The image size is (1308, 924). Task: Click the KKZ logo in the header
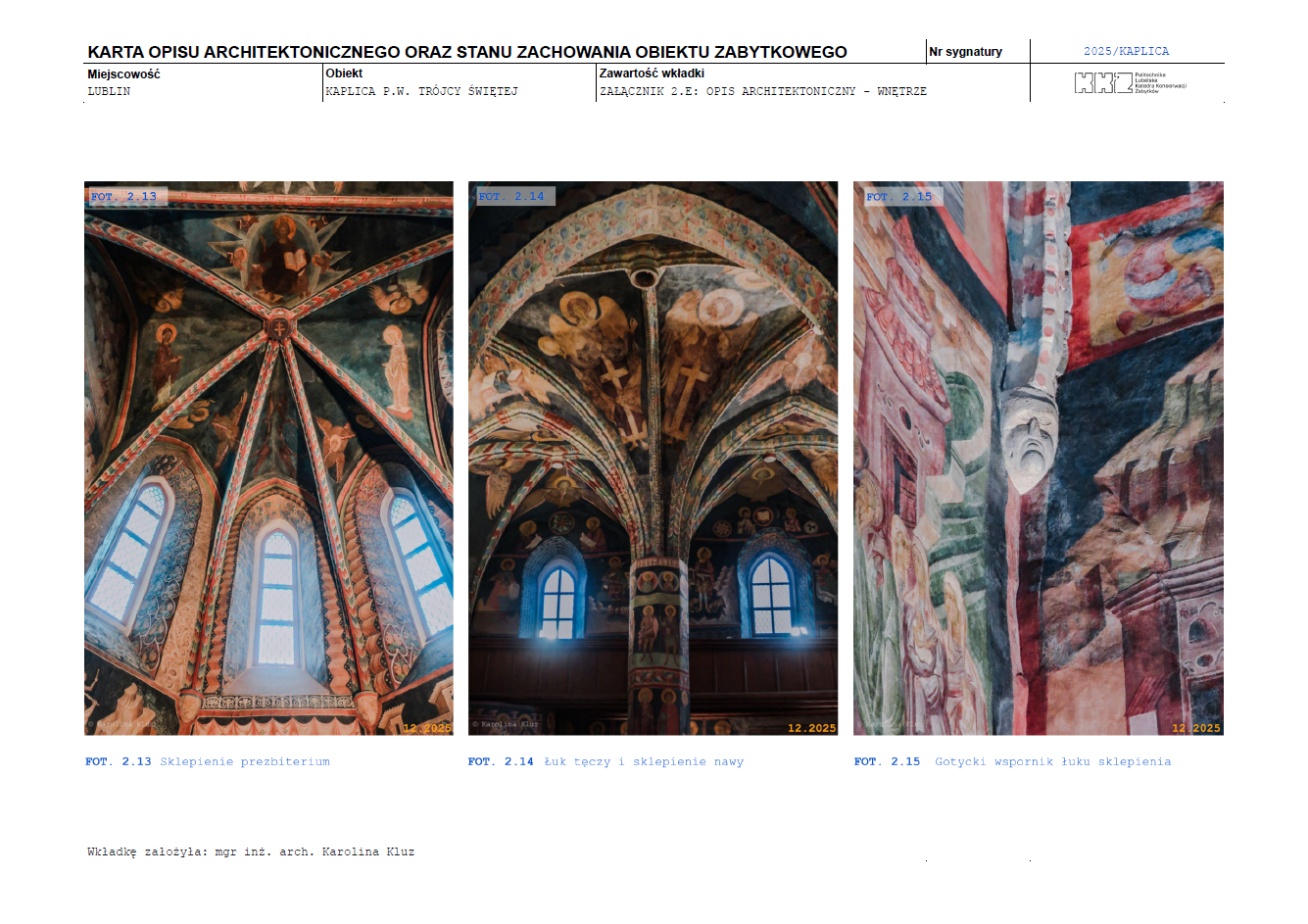point(1103,83)
